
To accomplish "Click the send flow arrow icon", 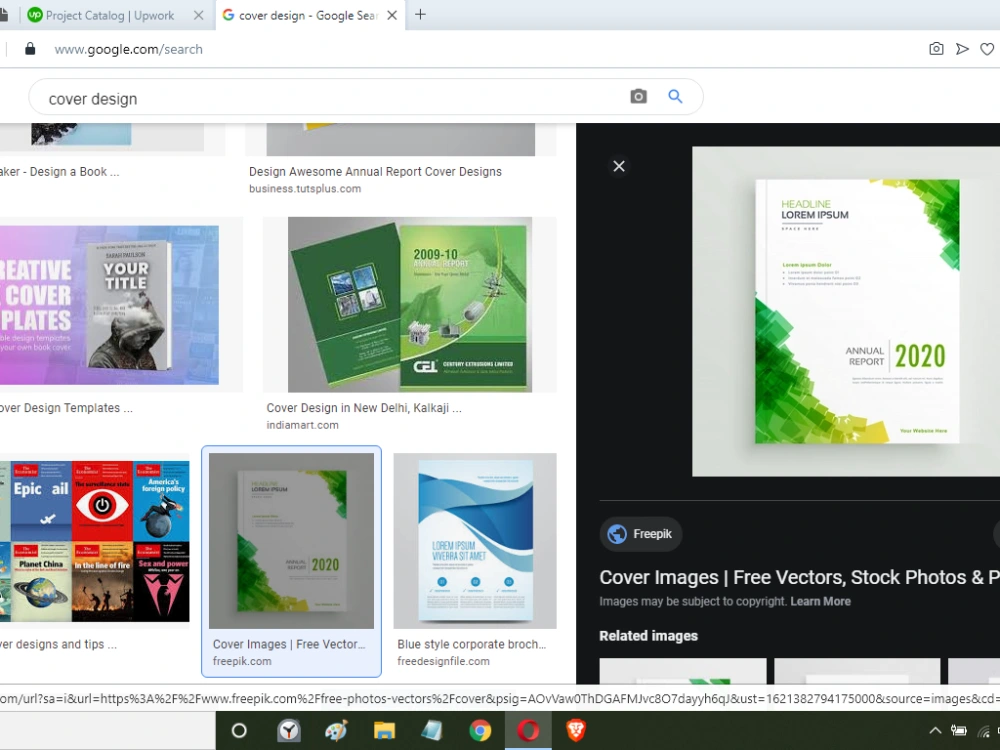I will pyautogui.click(x=962, y=49).
